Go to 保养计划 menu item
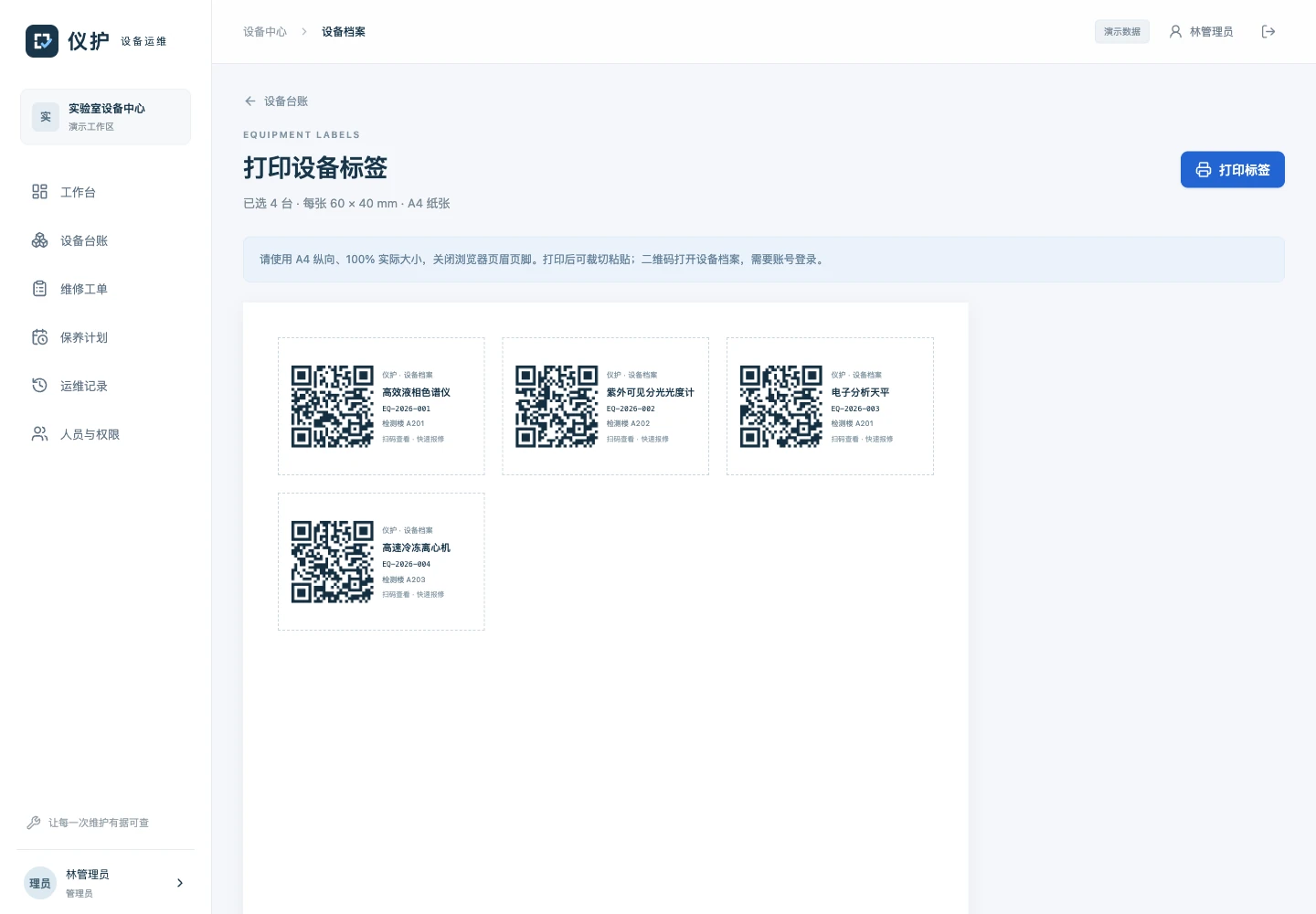Viewport: 1316px width, 914px height. coord(106,337)
